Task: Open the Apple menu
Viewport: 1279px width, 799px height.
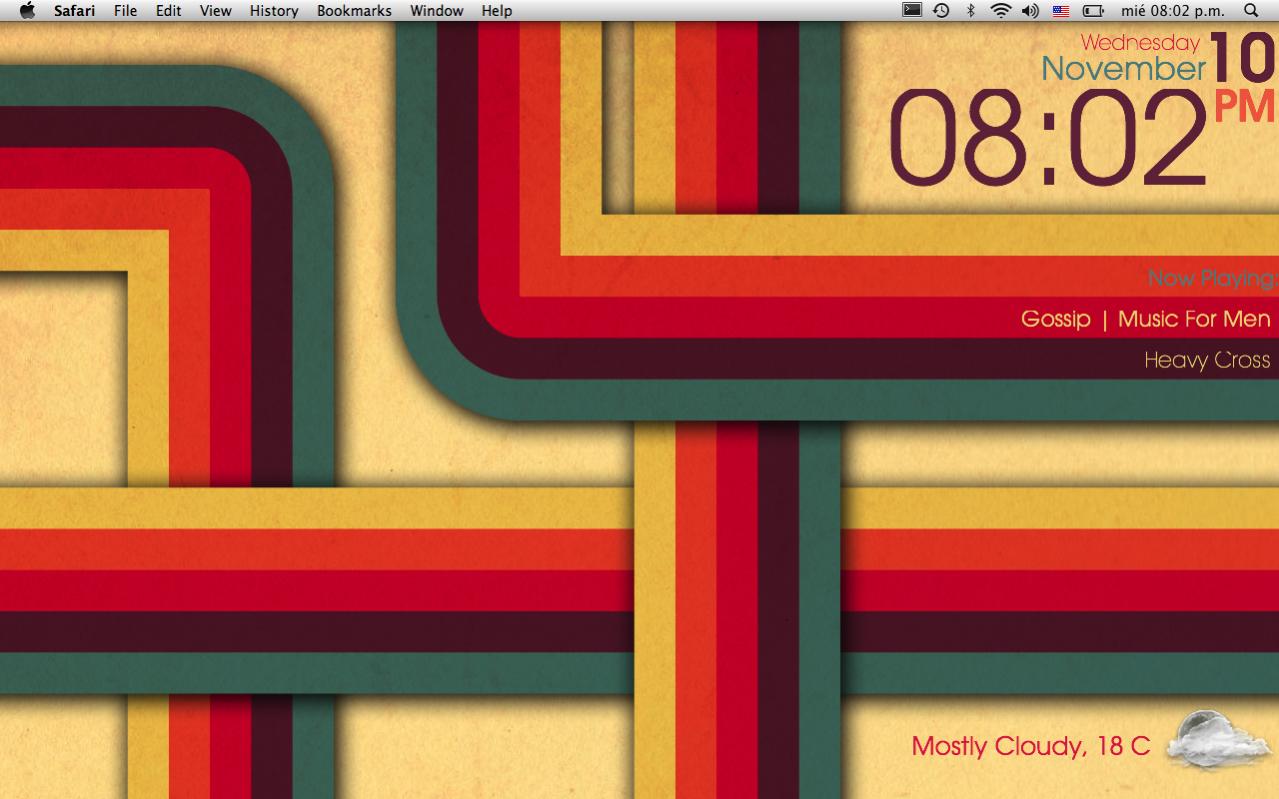Action: [x=27, y=10]
